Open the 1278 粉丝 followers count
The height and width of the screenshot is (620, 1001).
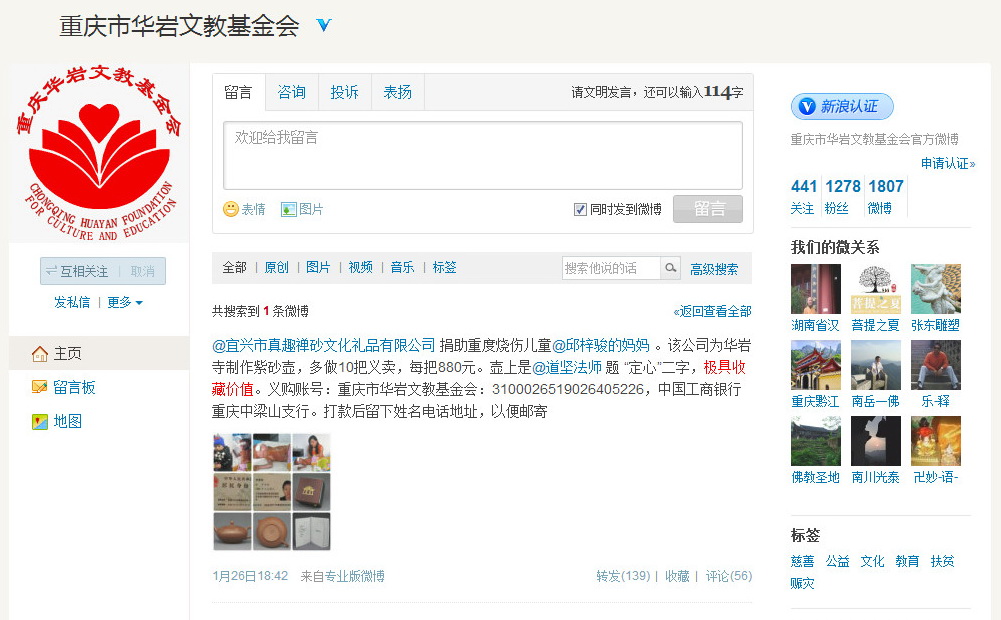[843, 195]
